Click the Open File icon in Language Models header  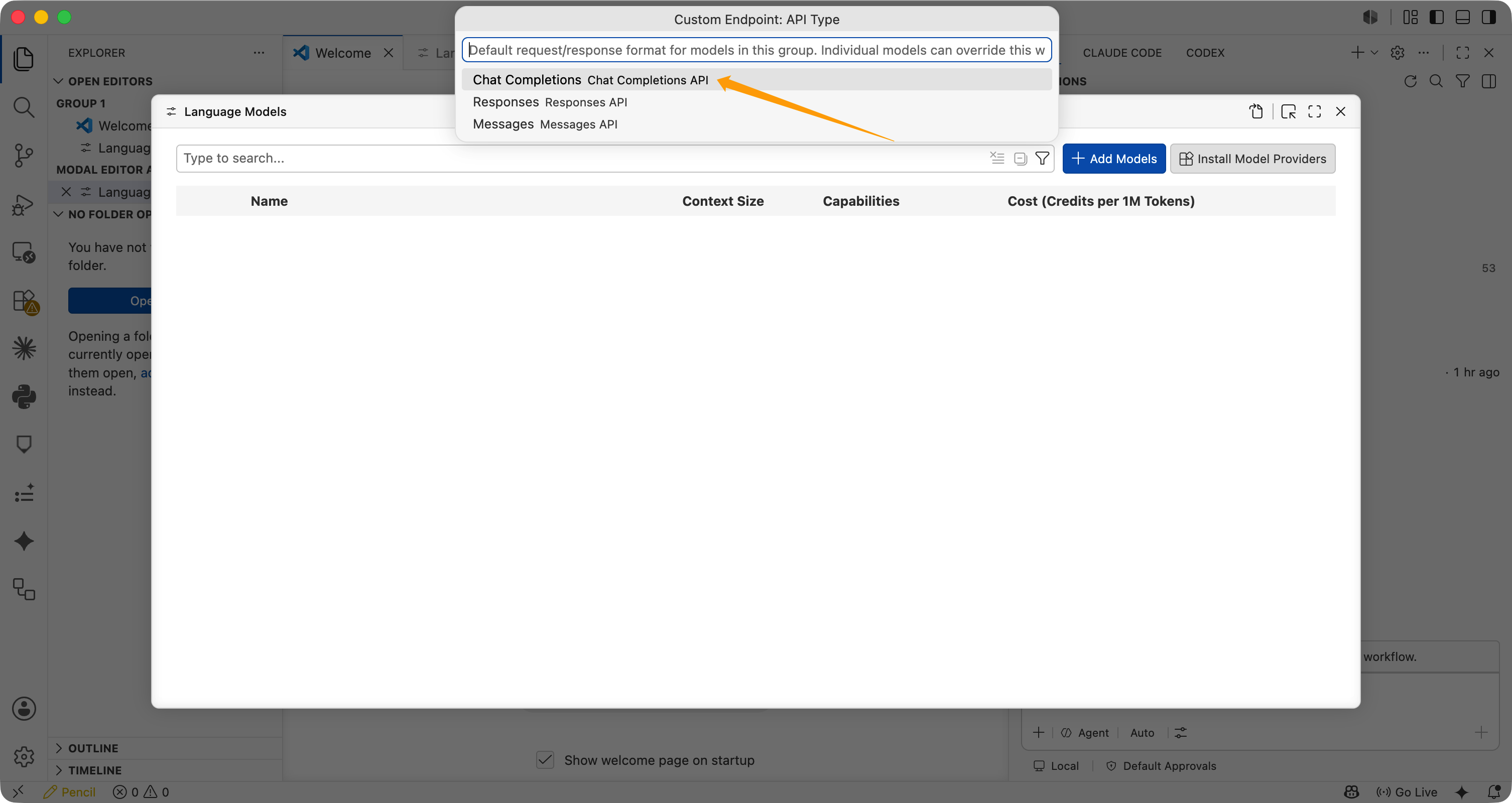tap(1256, 111)
